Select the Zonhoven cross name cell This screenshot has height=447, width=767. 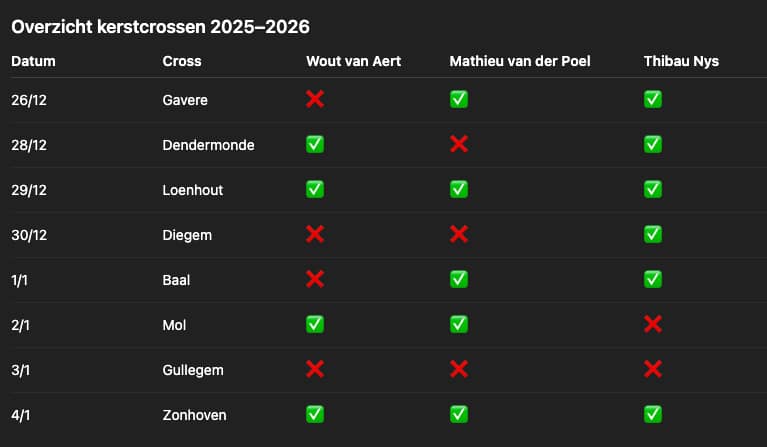click(x=195, y=415)
